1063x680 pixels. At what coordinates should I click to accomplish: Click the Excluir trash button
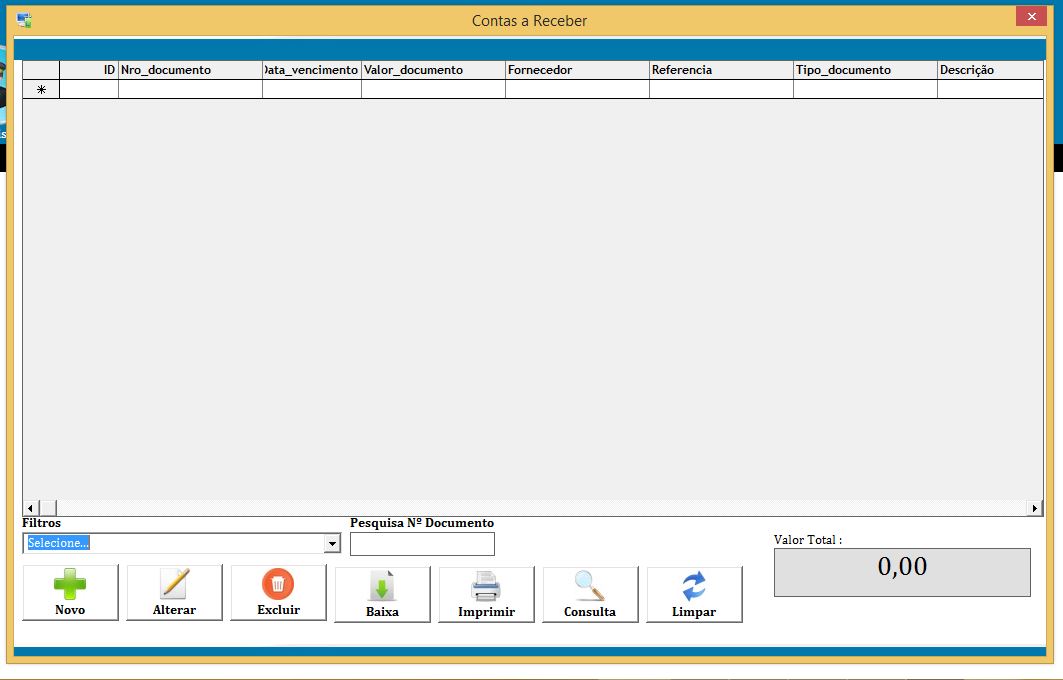click(x=278, y=592)
